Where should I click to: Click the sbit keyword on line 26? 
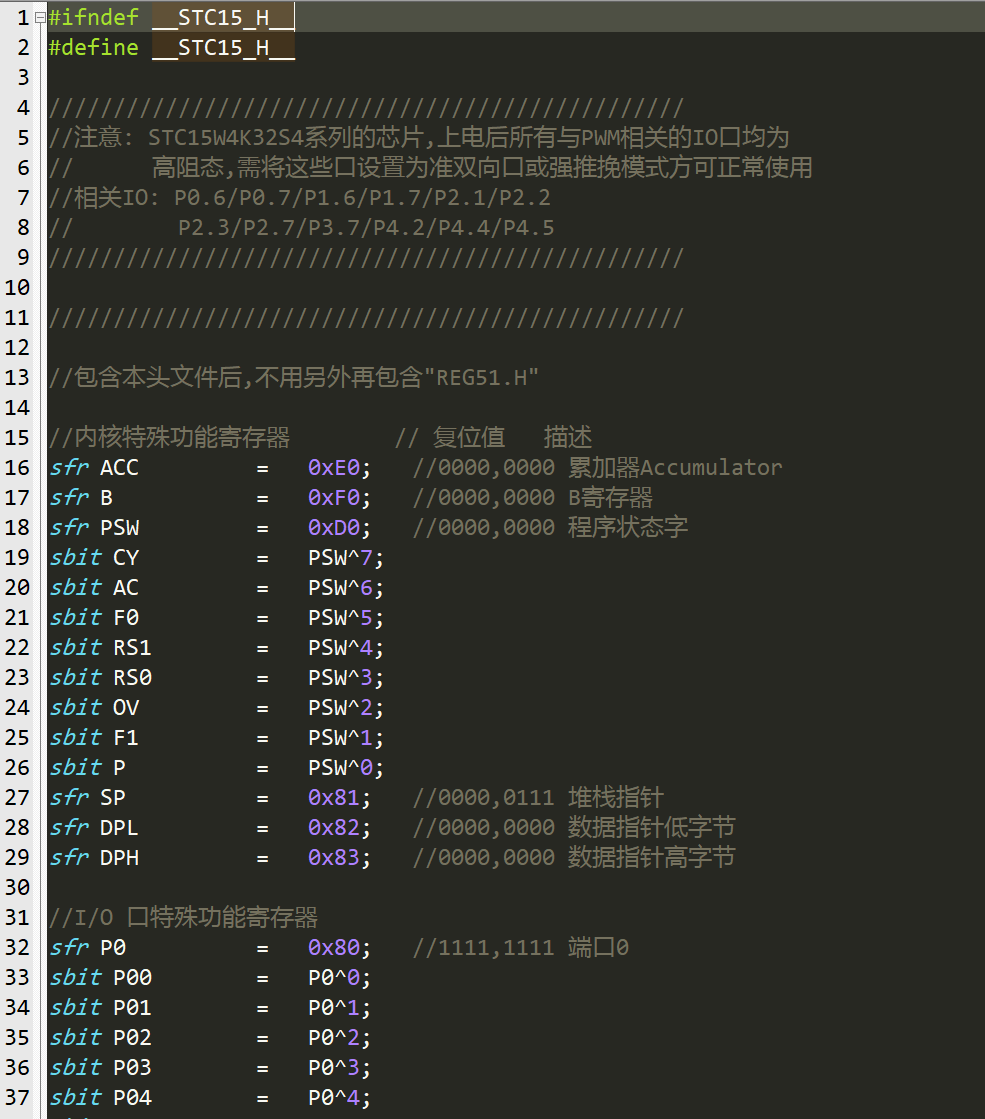click(x=76, y=767)
